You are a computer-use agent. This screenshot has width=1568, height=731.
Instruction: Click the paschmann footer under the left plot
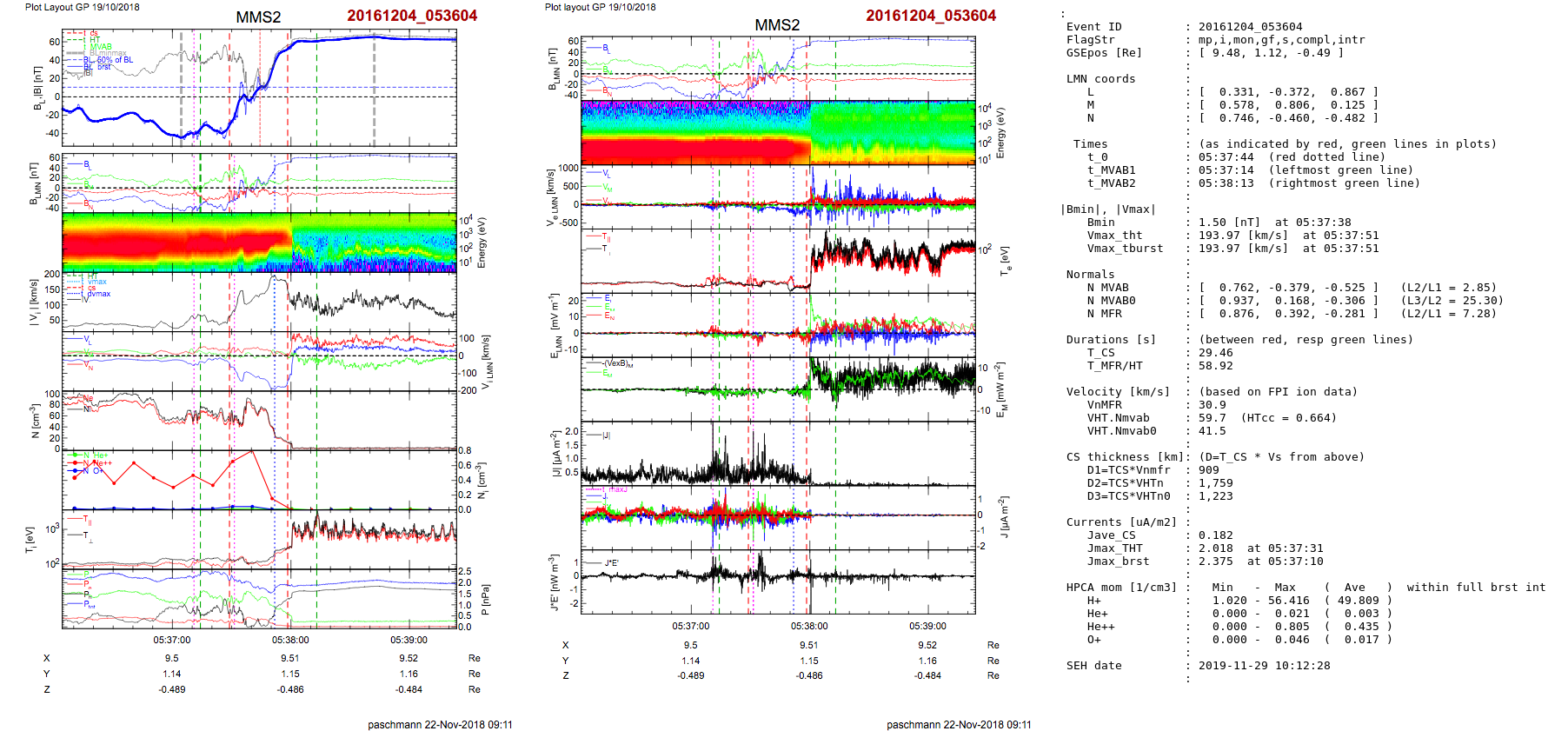(440, 724)
